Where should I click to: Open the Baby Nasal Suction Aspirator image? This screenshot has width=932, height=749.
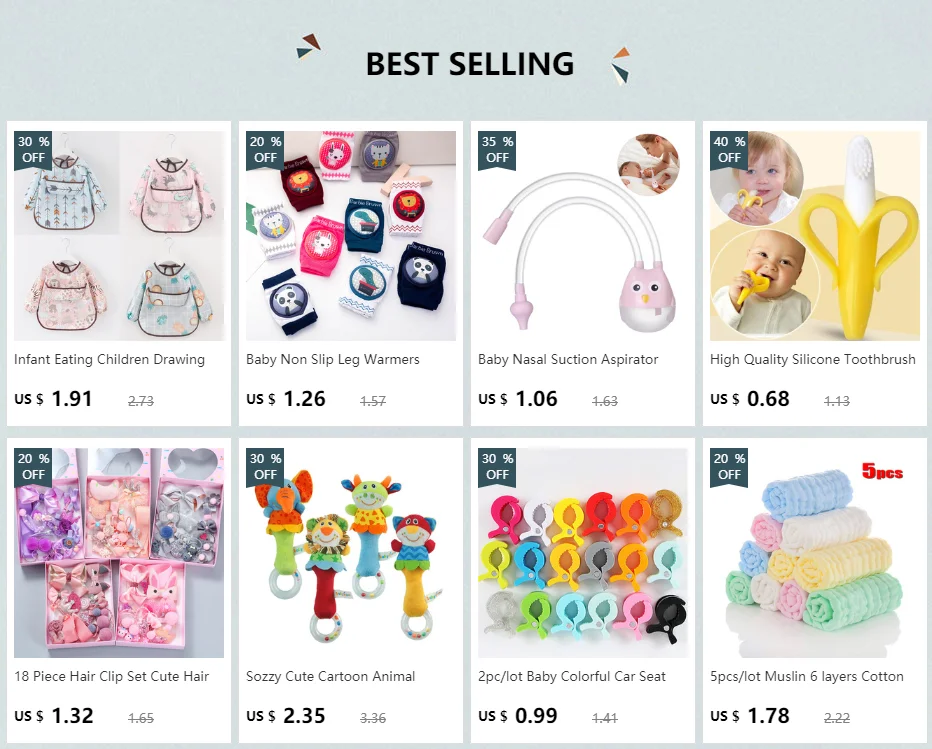[582, 236]
